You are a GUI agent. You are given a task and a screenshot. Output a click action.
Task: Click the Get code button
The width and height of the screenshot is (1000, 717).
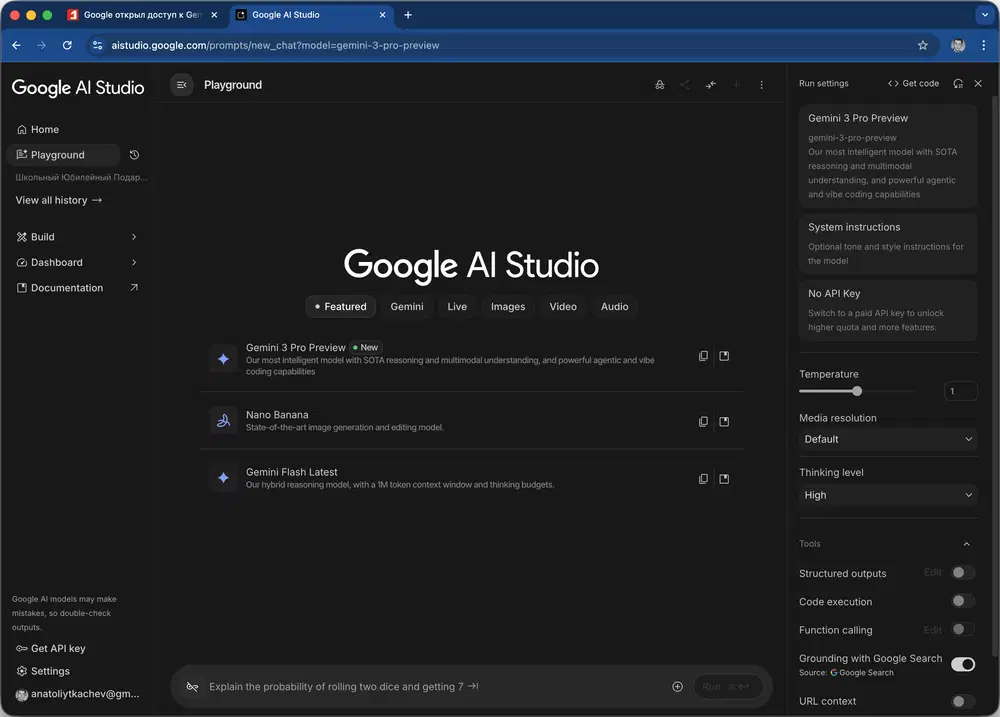pyautogui.click(x=914, y=84)
